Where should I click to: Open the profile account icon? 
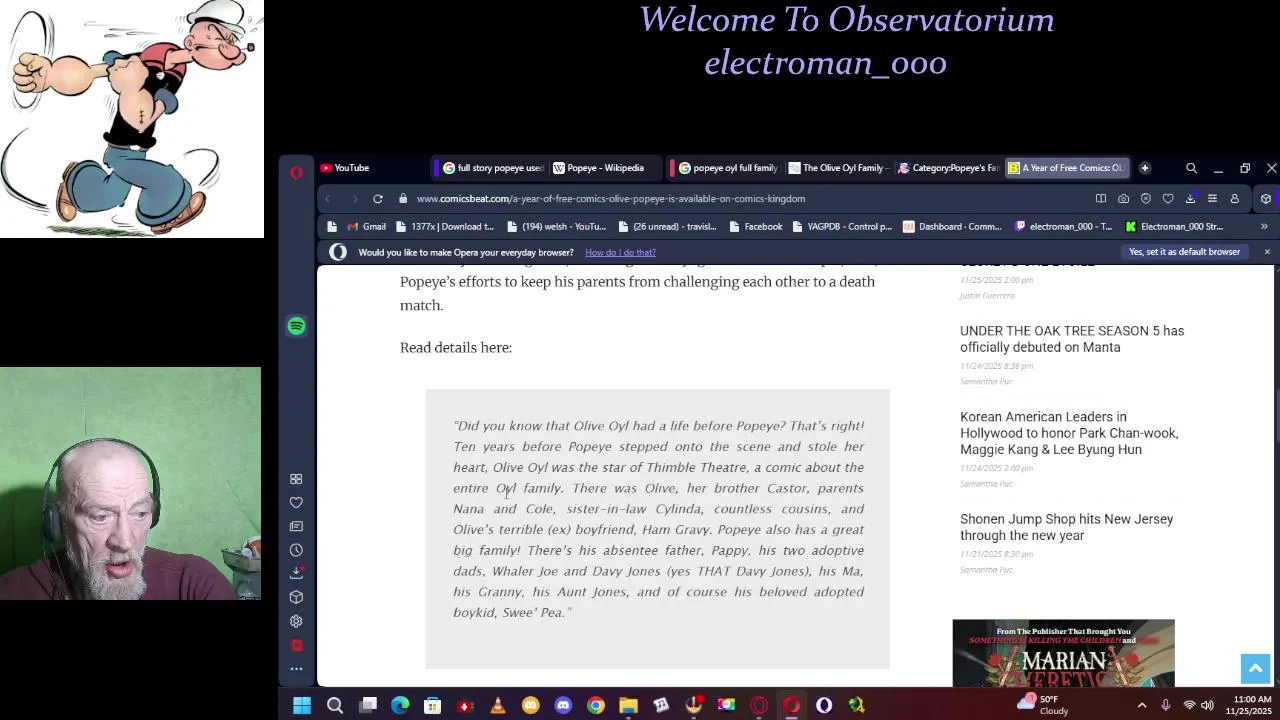pos(1235,199)
